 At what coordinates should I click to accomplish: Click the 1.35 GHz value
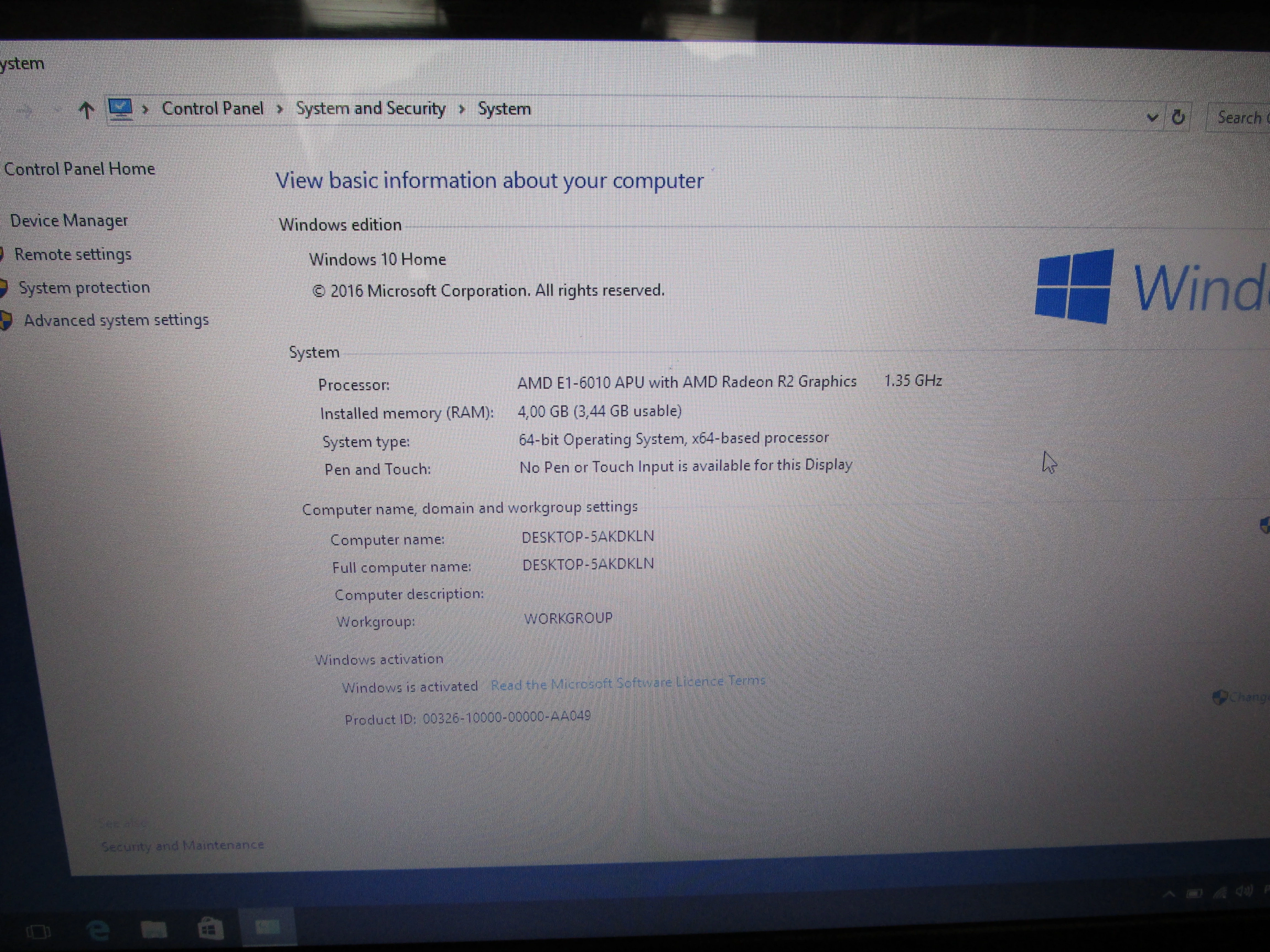point(913,380)
